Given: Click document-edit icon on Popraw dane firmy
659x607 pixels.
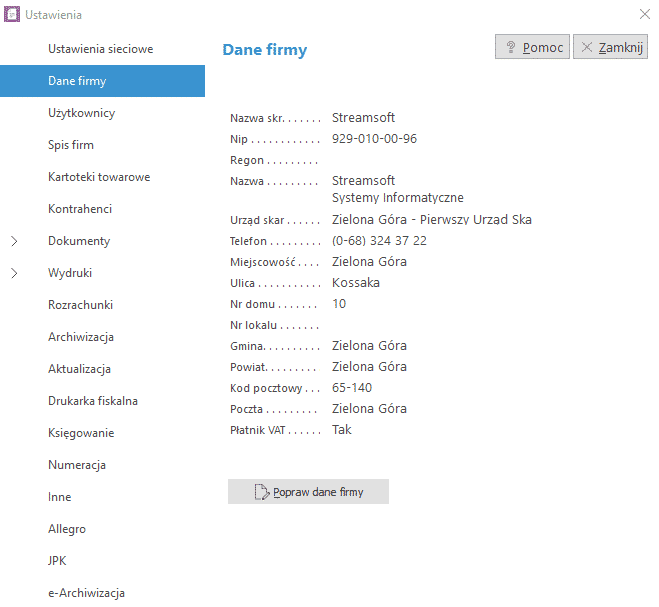Looking at the screenshot, I should (262, 492).
